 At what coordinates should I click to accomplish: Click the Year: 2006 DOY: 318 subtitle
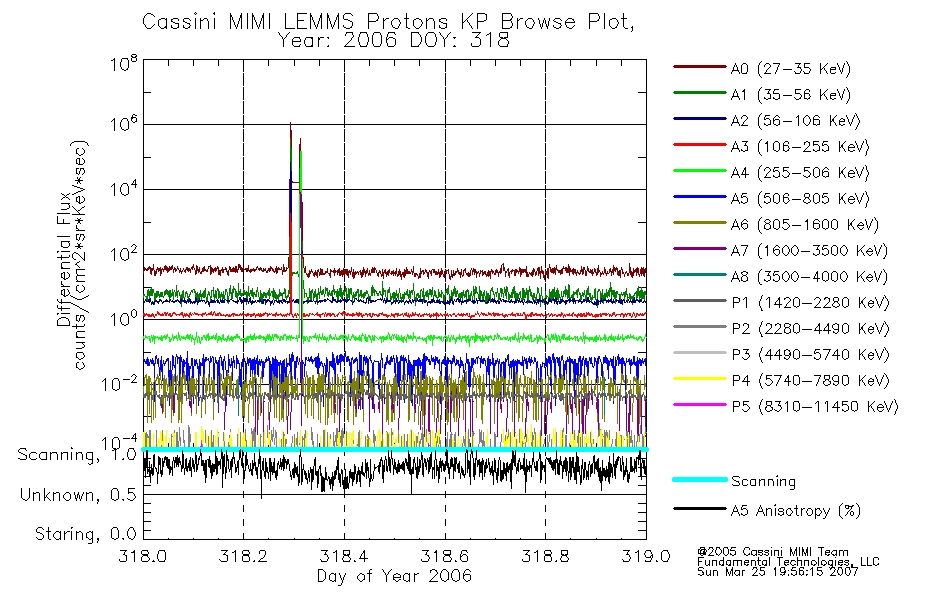pos(394,41)
